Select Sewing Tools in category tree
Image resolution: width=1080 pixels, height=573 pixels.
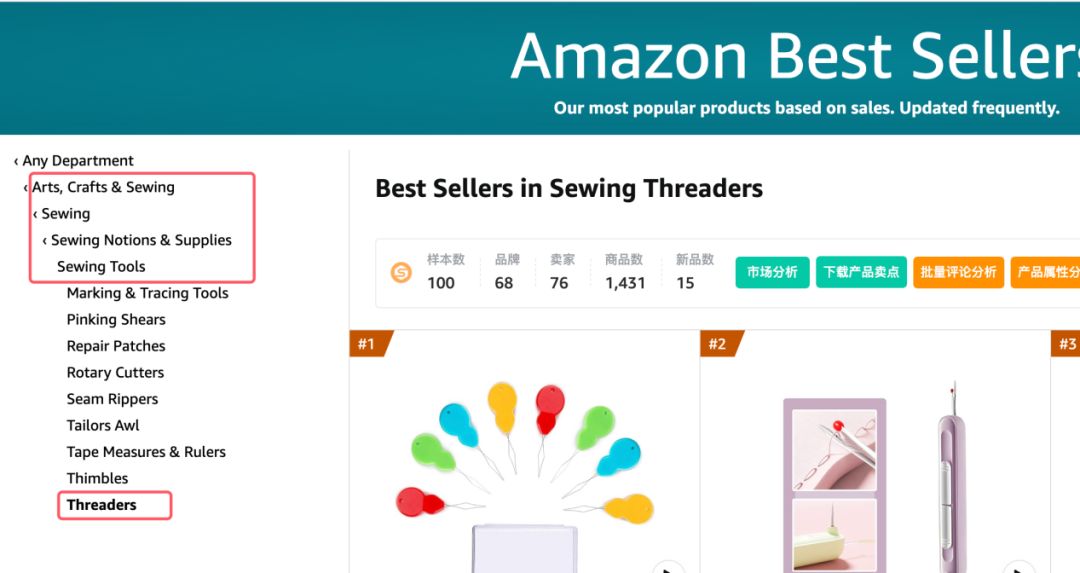(x=101, y=267)
